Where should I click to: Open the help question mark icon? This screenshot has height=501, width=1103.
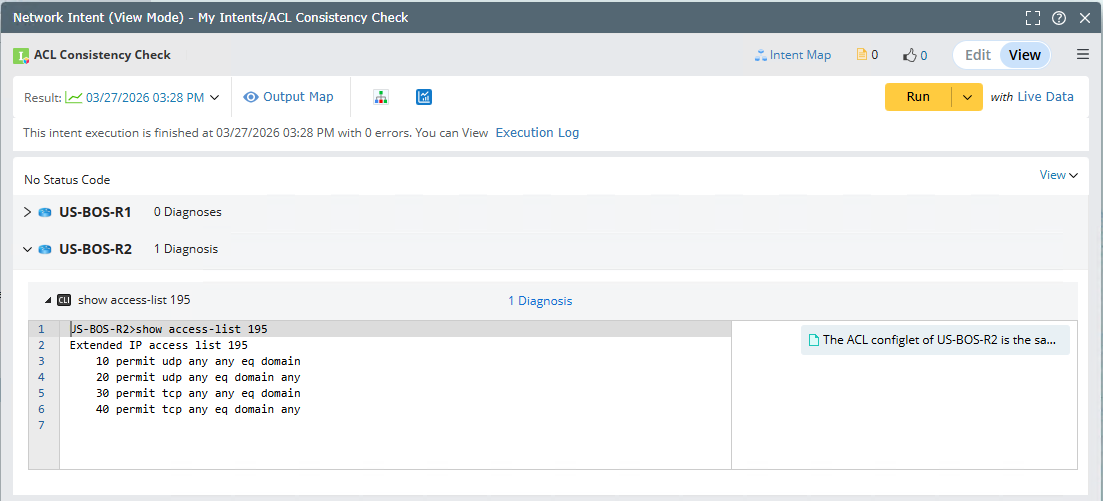pyautogui.click(x=1059, y=18)
